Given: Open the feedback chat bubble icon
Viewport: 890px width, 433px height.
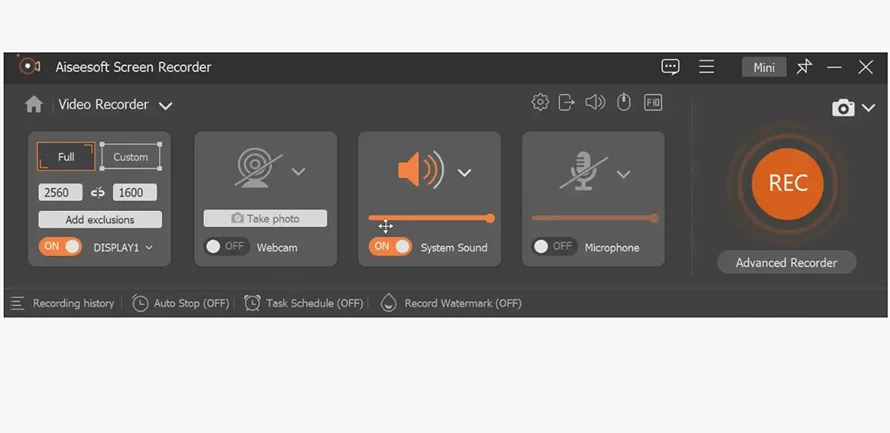Looking at the screenshot, I should 670,67.
